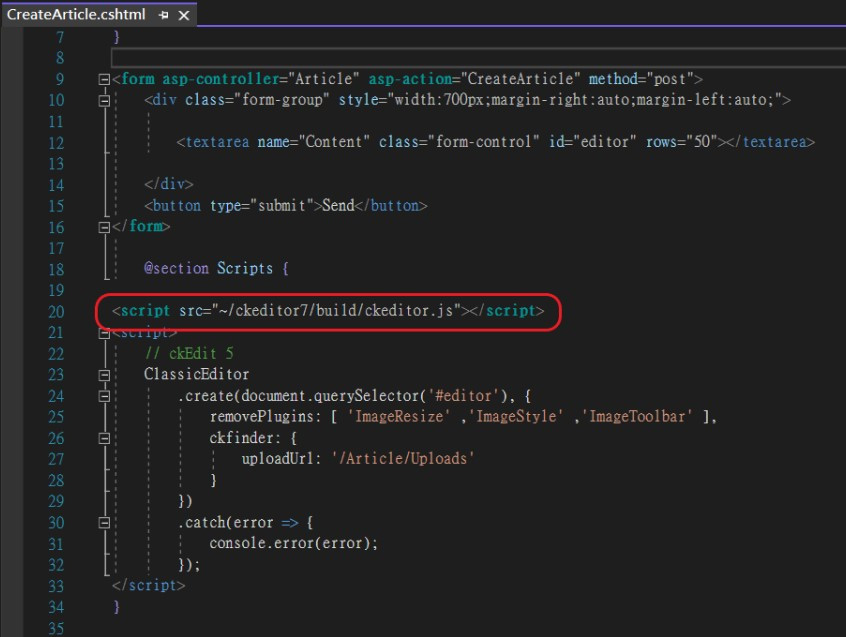Image resolution: width=846 pixels, height=637 pixels.
Task: Click the rows="50" attribute
Action: [681, 142]
